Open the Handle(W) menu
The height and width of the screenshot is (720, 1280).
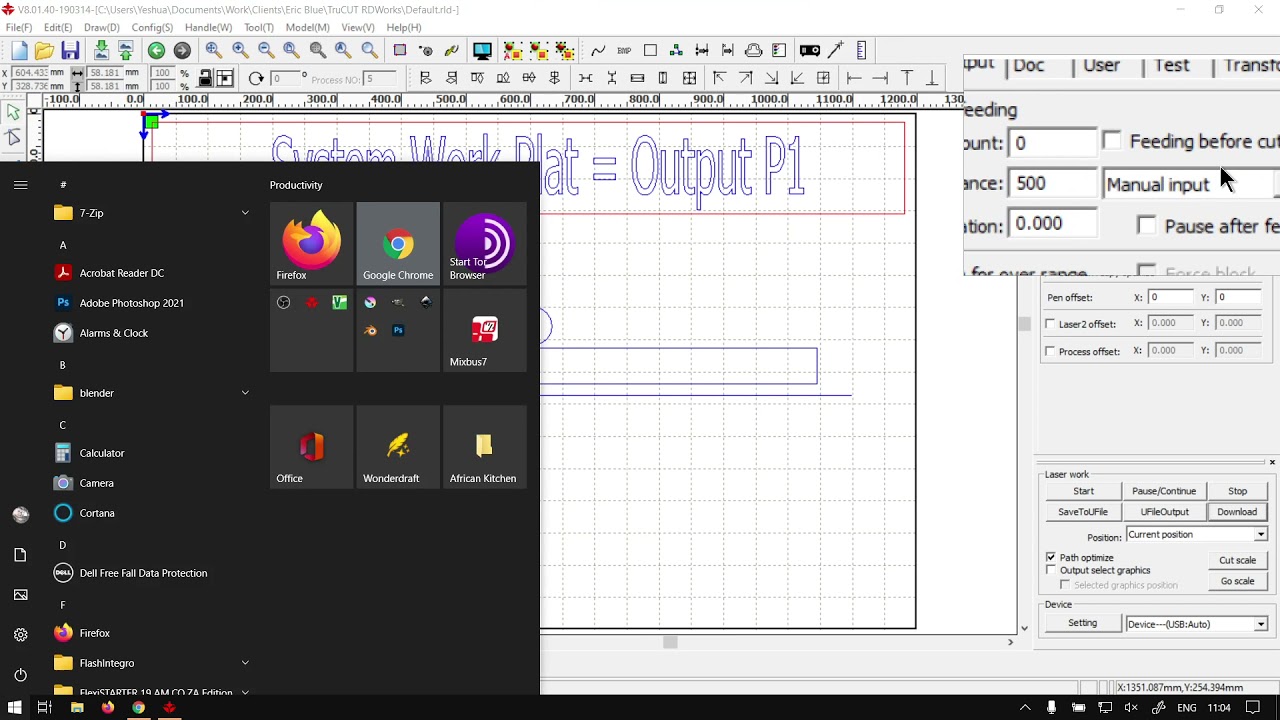click(208, 27)
